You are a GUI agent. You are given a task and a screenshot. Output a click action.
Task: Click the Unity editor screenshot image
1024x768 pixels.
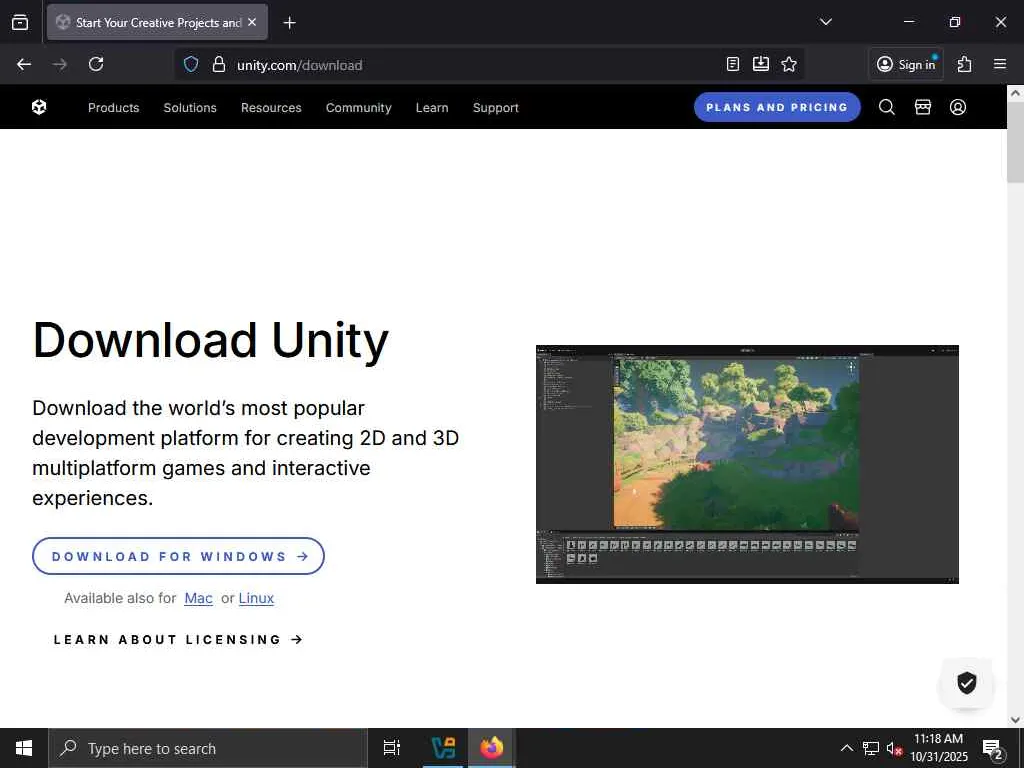coord(747,464)
